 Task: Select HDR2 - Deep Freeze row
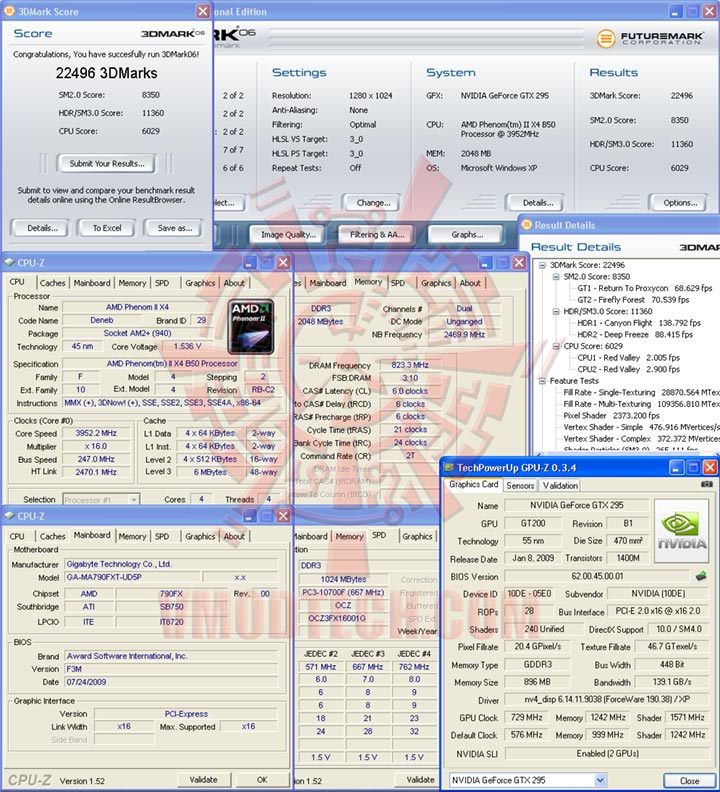tap(635, 334)
